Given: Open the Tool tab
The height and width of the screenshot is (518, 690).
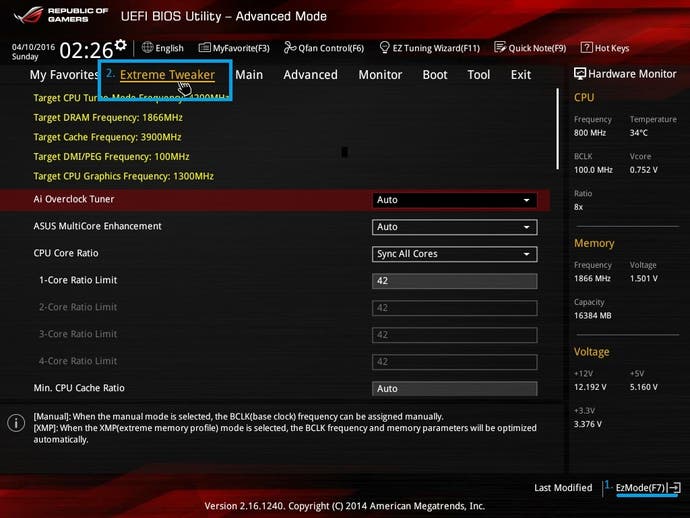Looking at the screenshot, I should pyautogui.click(x=479, y=75).
